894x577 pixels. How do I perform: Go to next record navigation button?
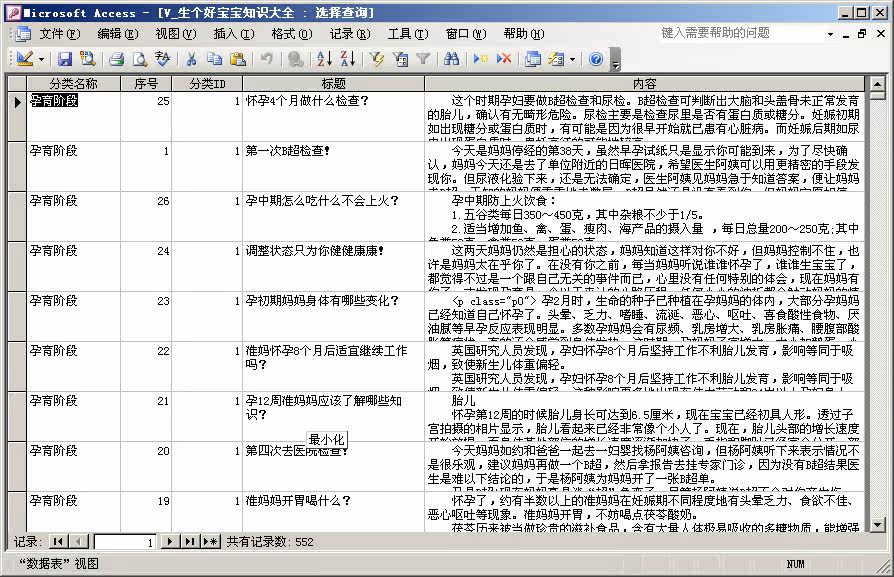(x=169, y=542)
